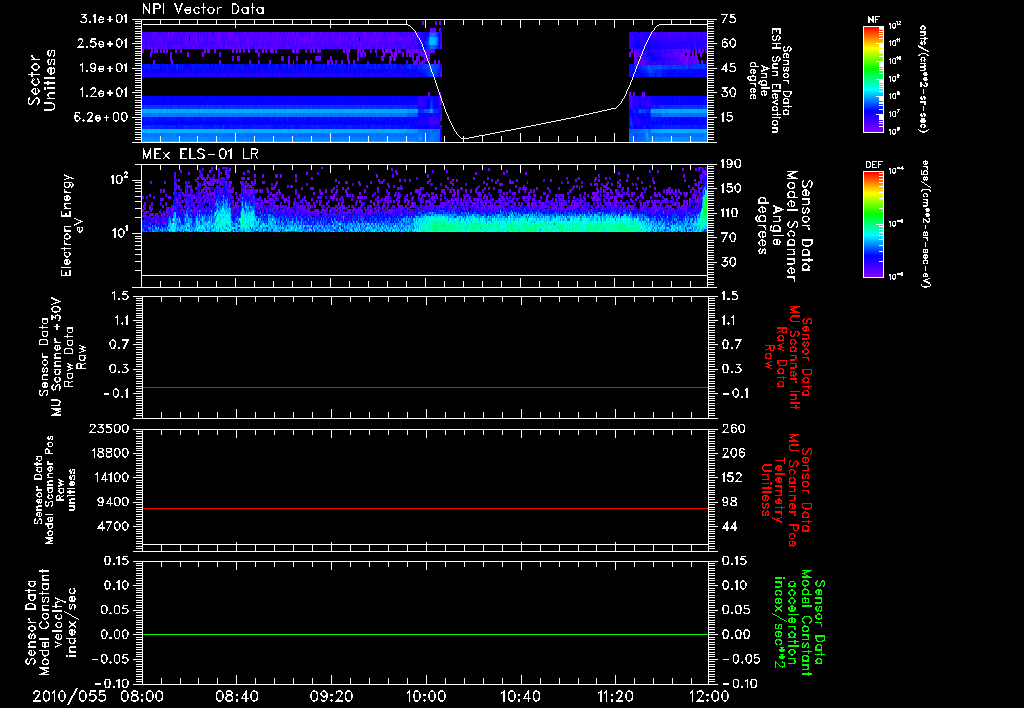Click the 10:00 time tick label
Screen dimensions: 1024x708
click(x=426, y=696)
